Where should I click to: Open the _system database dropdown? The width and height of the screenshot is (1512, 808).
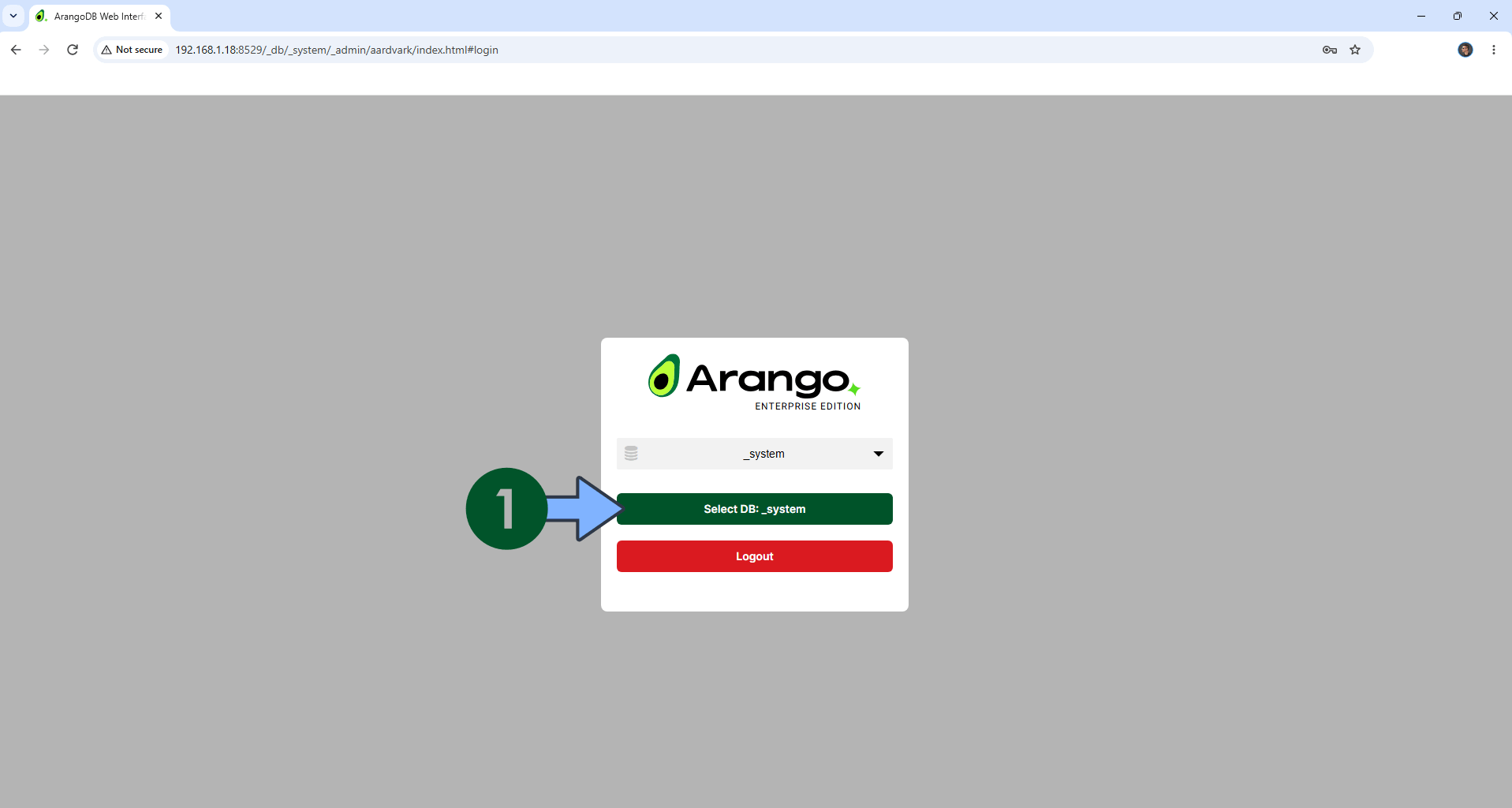754,454
